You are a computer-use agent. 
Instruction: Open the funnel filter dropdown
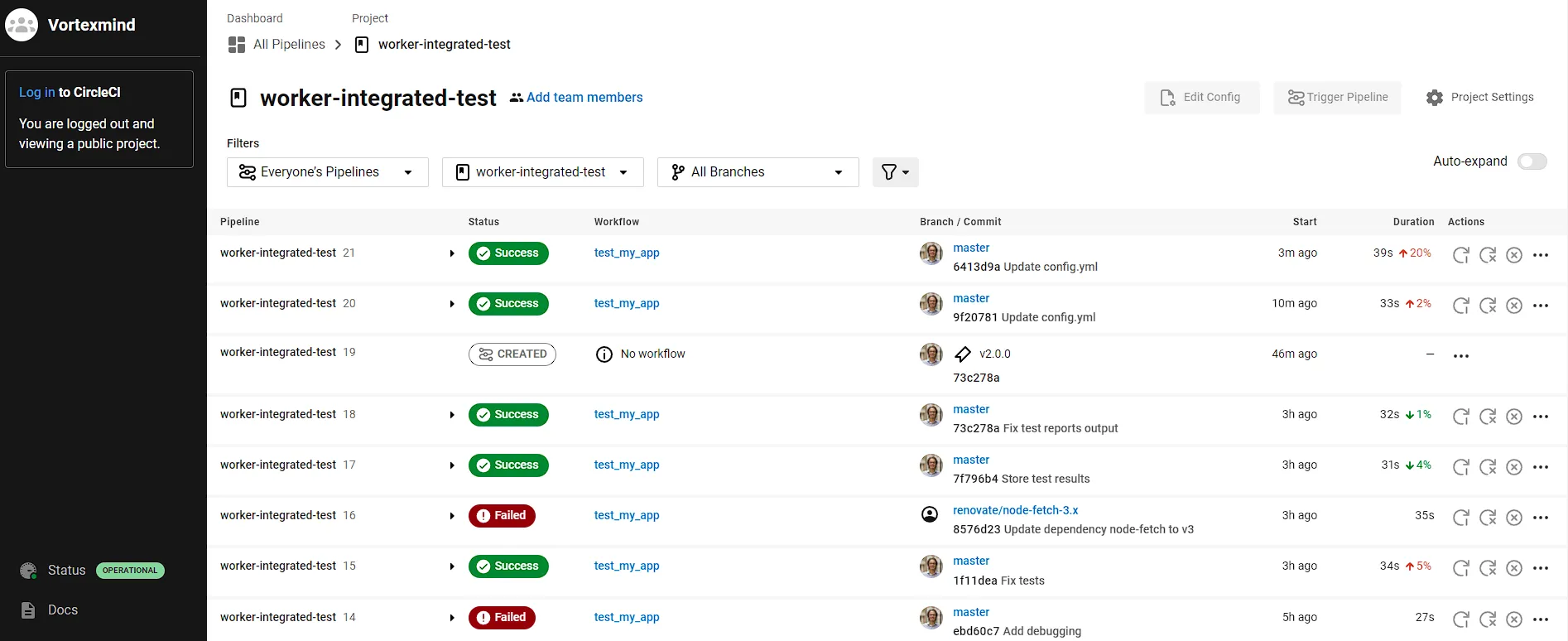[x=896, y=172]
